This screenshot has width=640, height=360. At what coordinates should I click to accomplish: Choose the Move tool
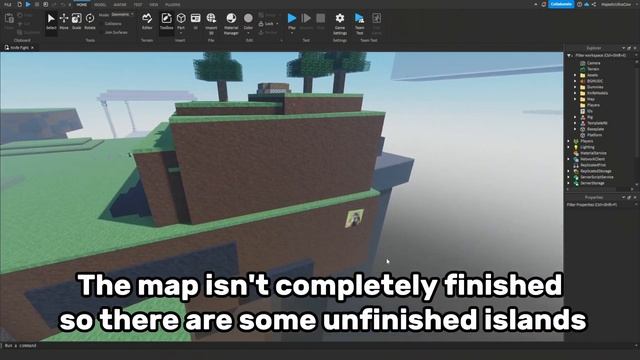click(64, 21)
